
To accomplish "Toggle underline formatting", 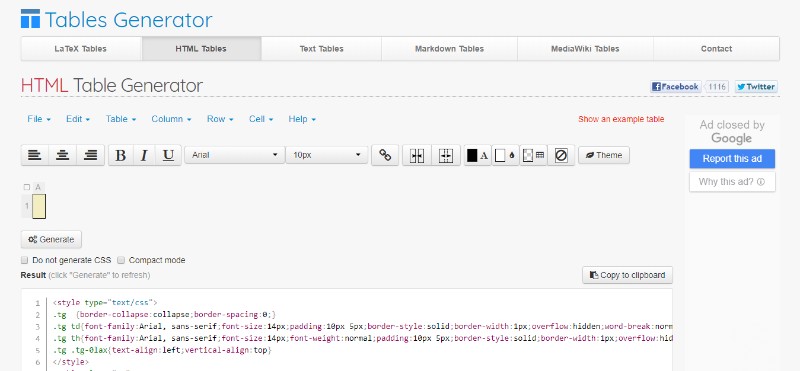I will (x=168, y=155).
